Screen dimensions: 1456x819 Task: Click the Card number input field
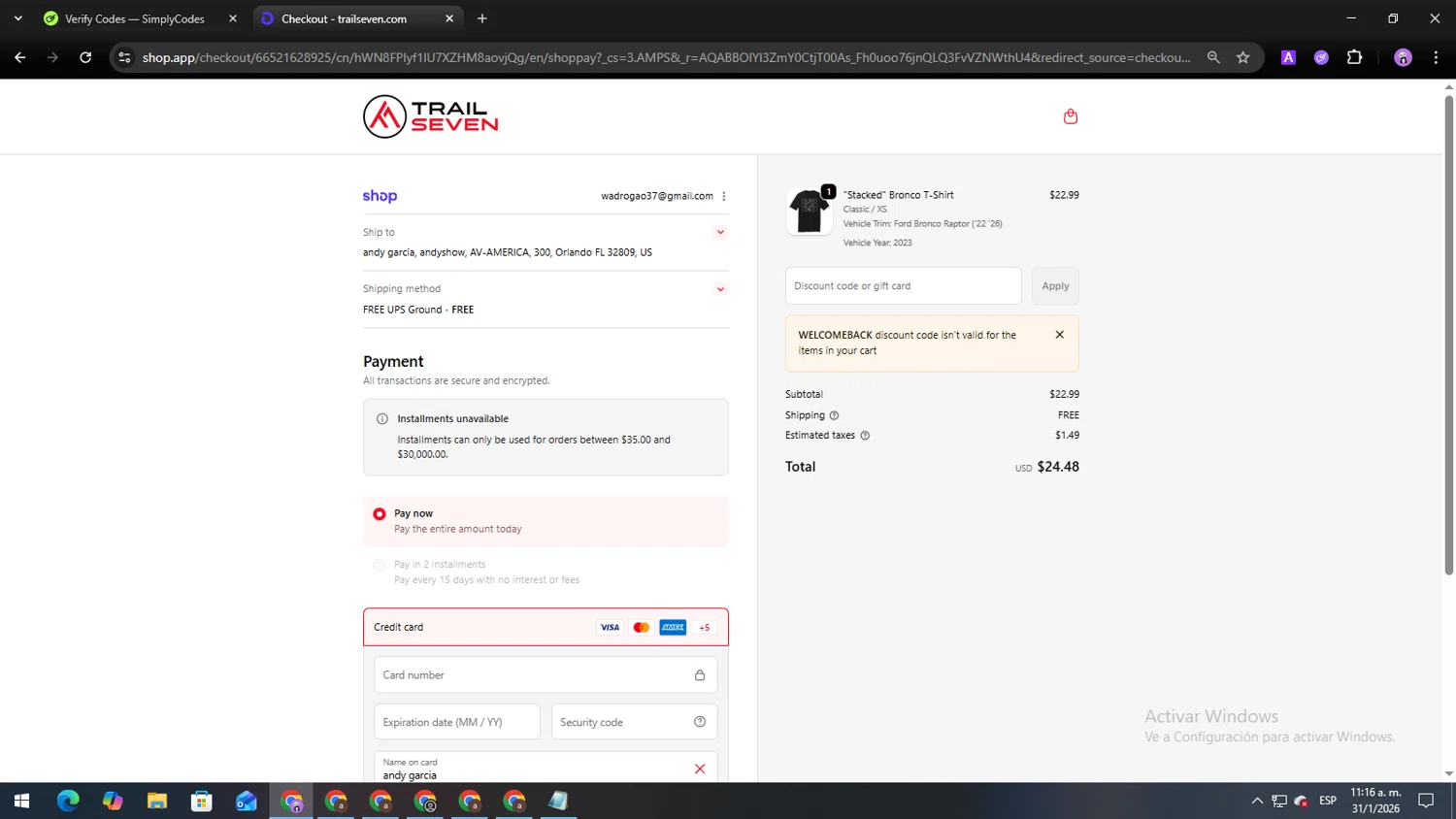pos(546,675)
